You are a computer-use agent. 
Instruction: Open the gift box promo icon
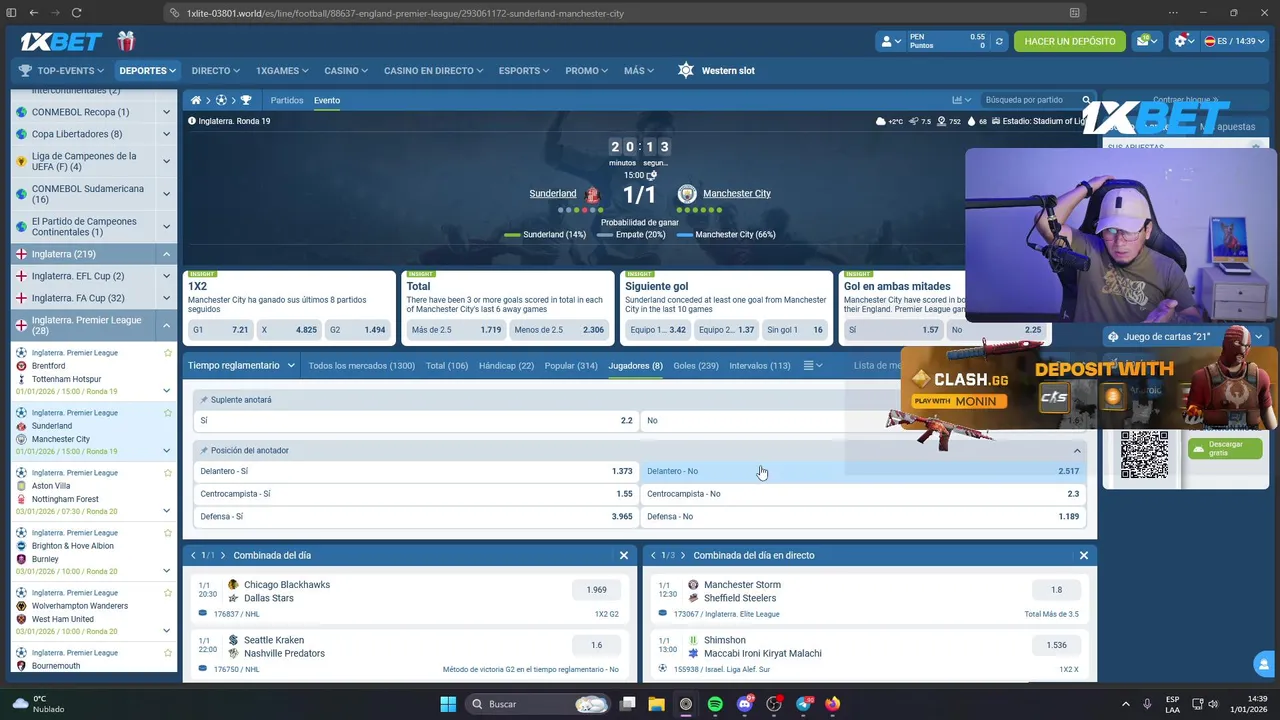point(125,41)
